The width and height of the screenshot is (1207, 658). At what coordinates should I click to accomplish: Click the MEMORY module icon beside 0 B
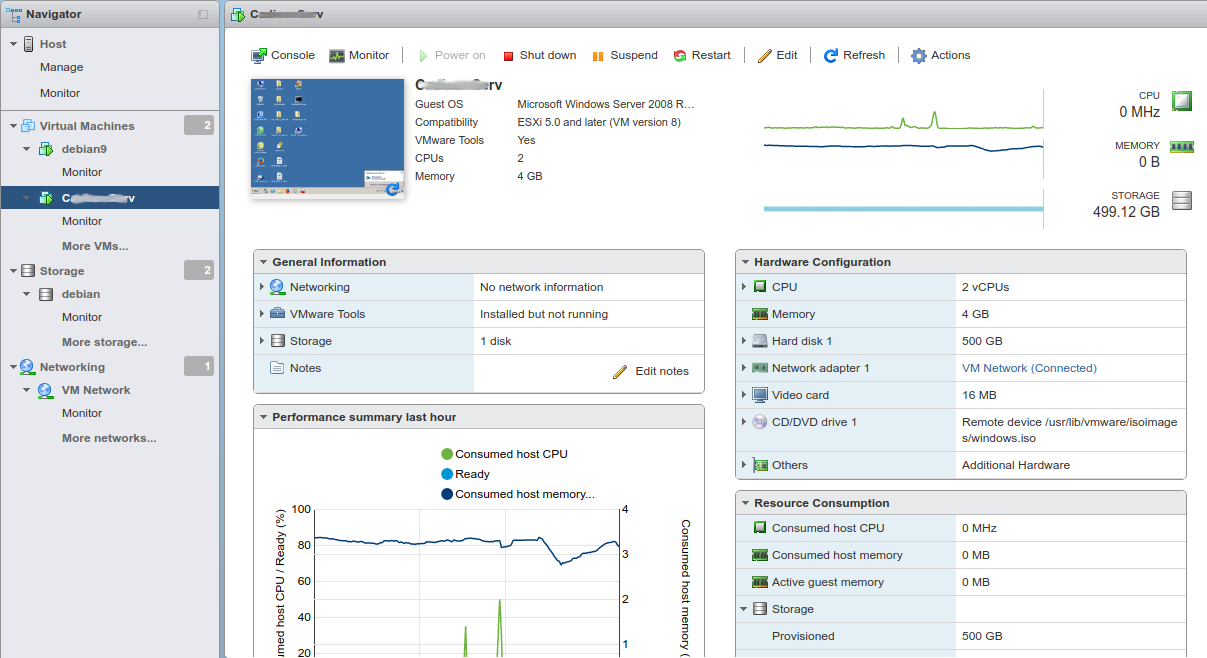(1182, 147)
